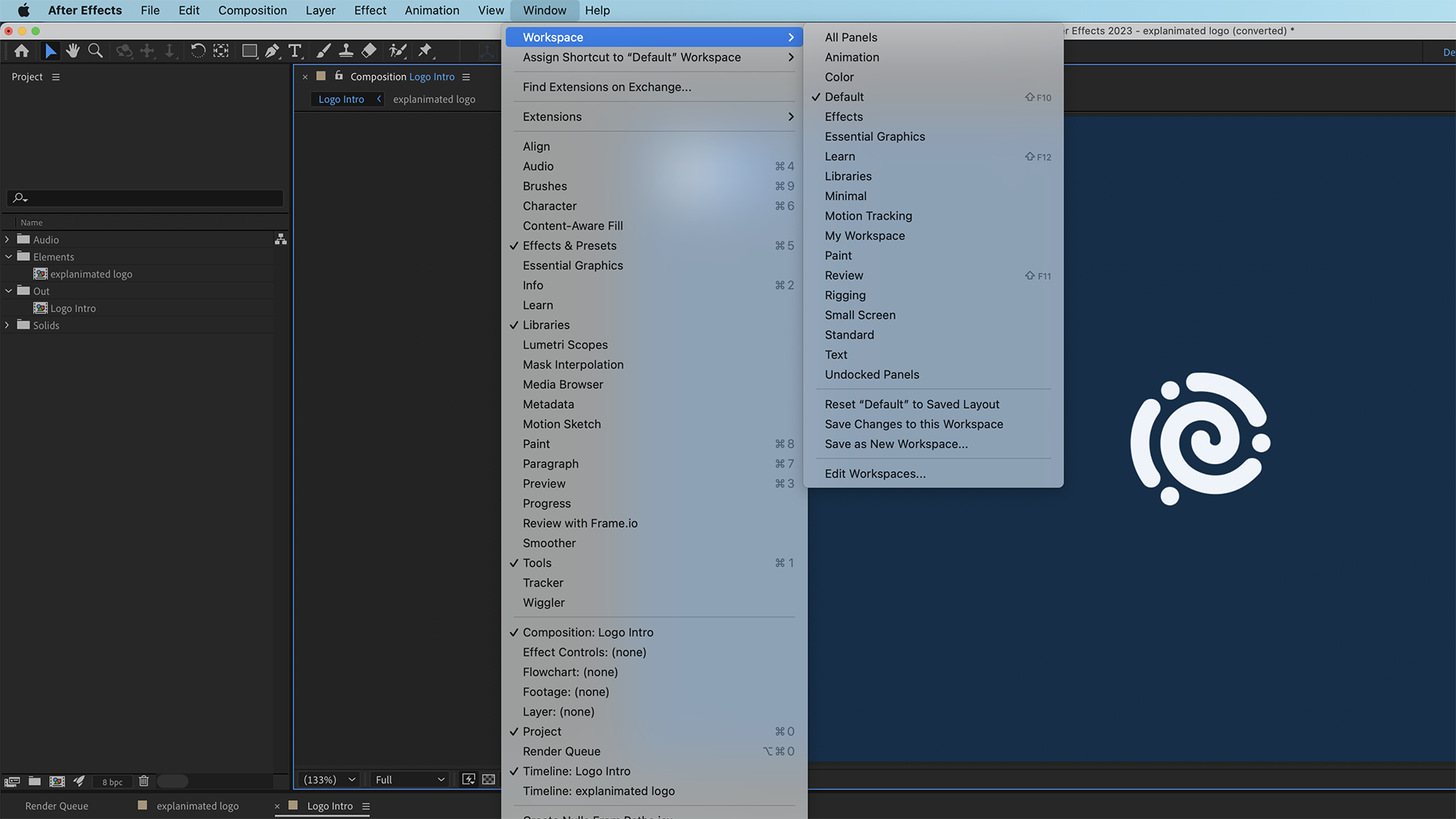Click the Home screen icon in the toolbar
The image size is (1456, 819).
[21, 51]
